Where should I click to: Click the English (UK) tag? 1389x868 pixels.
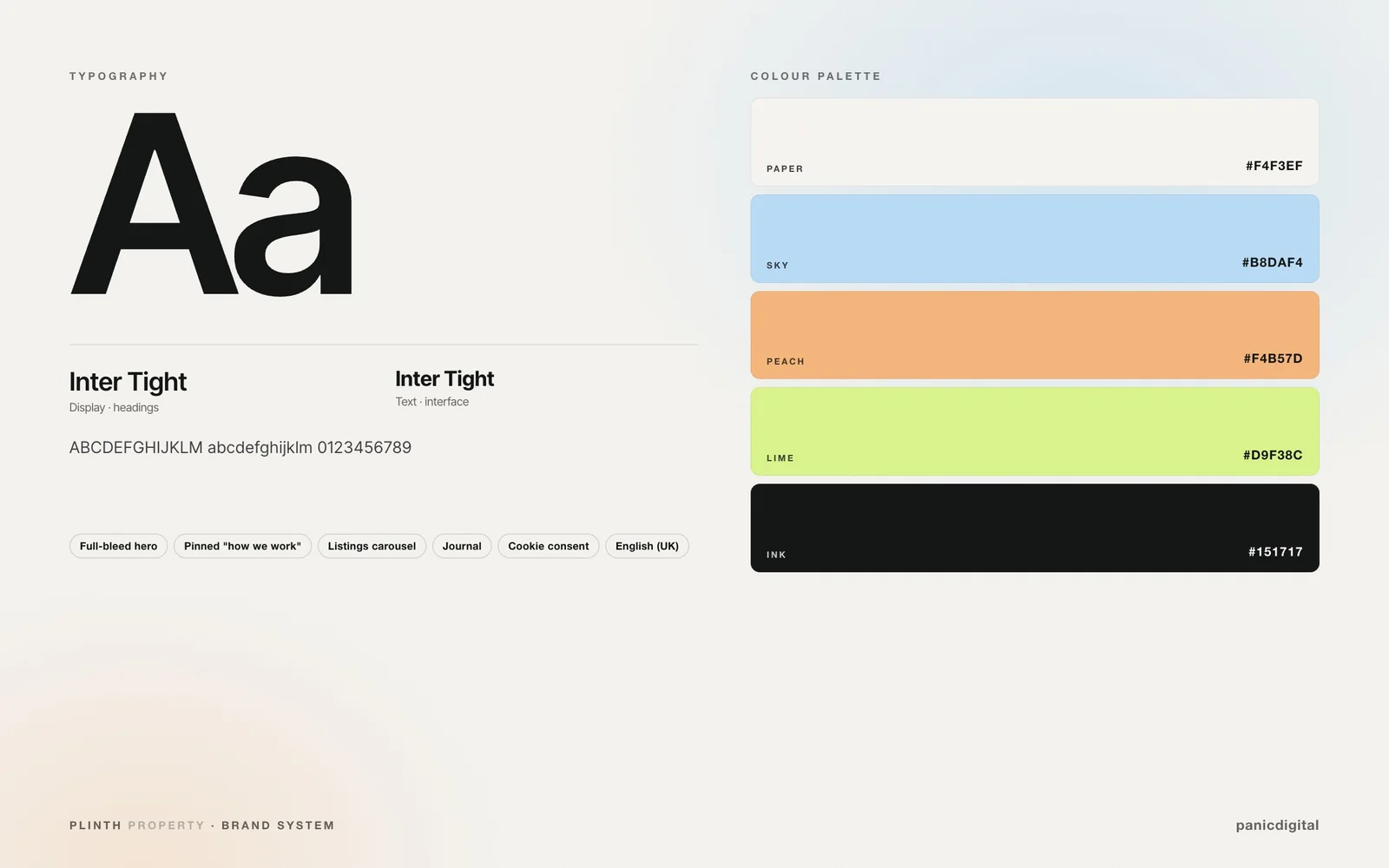coord(647,546)
